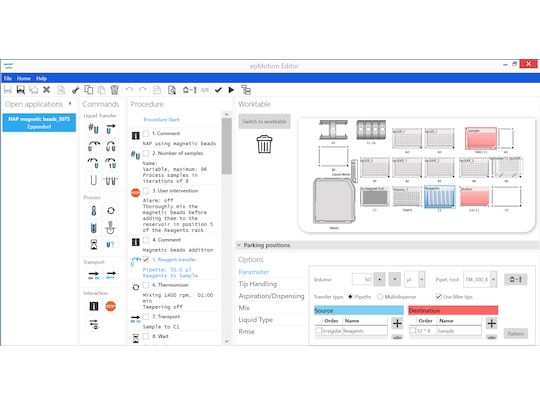540x405 pixels.
Task: Select the single tube Mix command icon
Action: tap(93, 180)
